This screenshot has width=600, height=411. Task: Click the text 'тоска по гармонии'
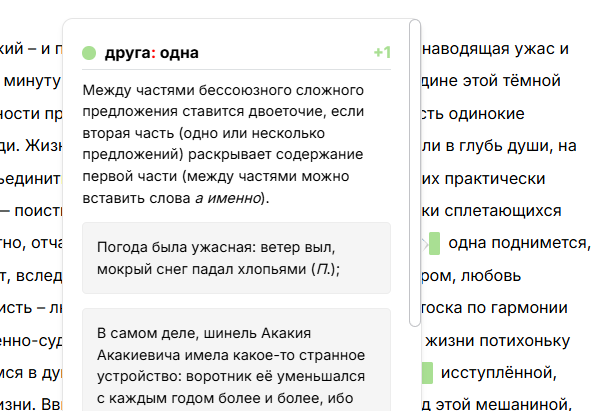pyautogui.click(x=494, y=308)
